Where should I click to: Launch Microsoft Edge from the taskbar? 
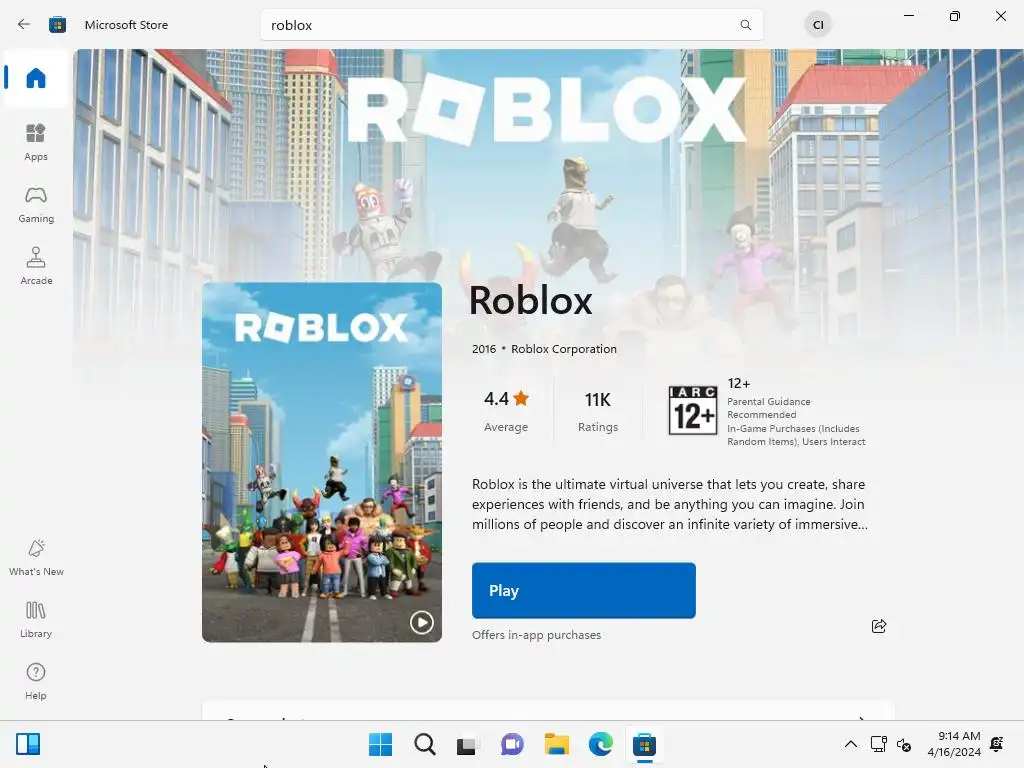(x=600, y=744)
